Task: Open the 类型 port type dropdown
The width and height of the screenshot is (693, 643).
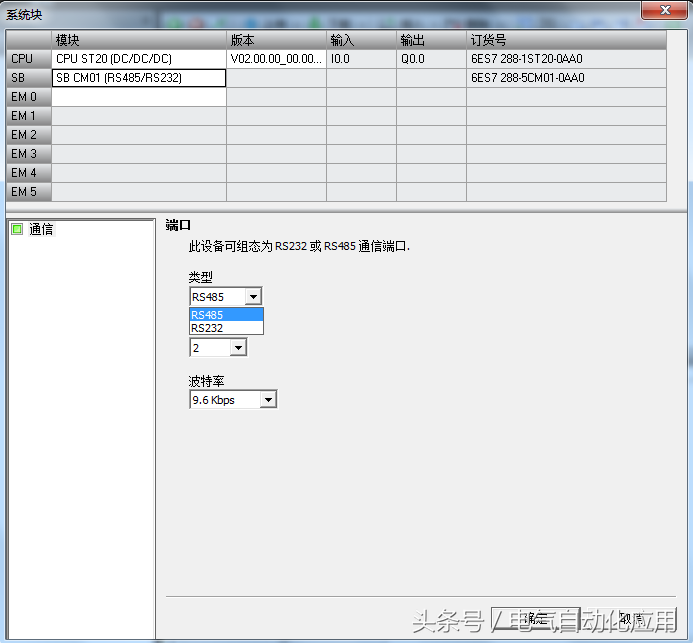Action: click(x=253, y=297)
